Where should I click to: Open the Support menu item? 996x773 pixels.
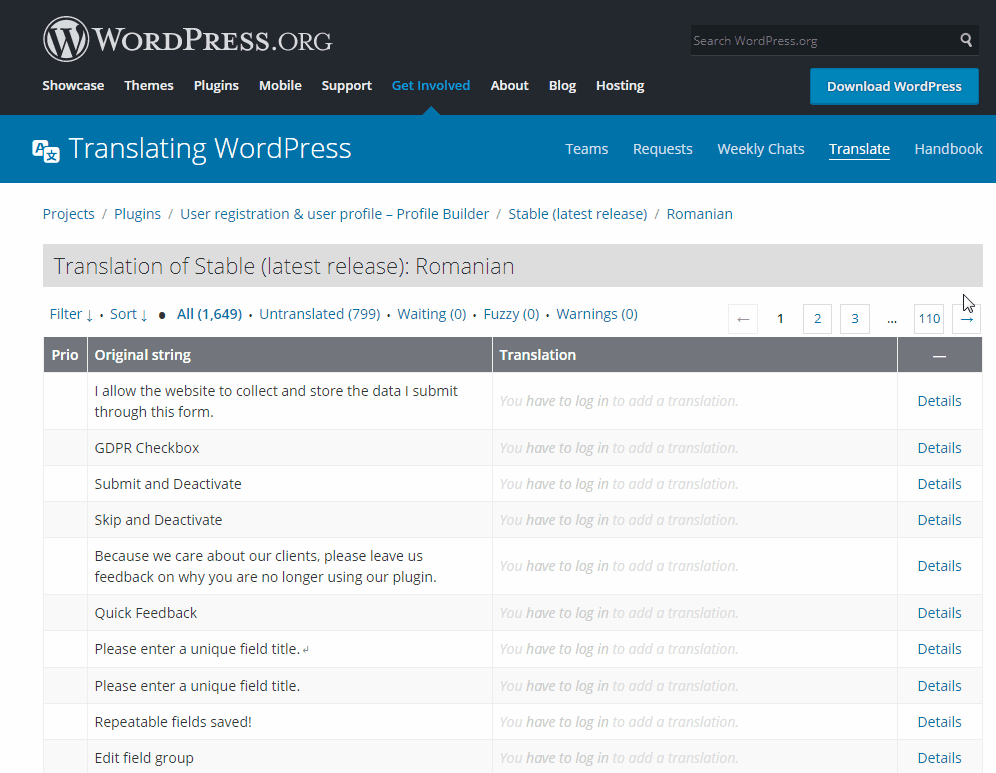346,85
